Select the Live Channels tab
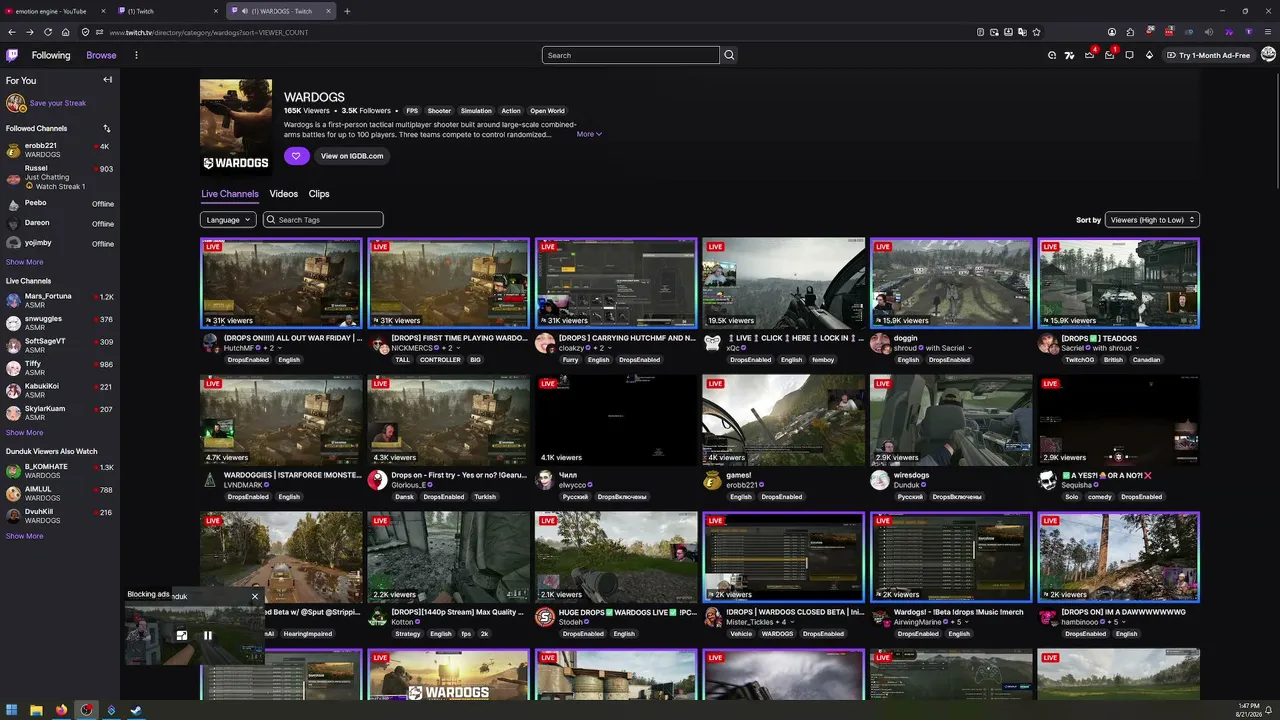 point(230,194)
